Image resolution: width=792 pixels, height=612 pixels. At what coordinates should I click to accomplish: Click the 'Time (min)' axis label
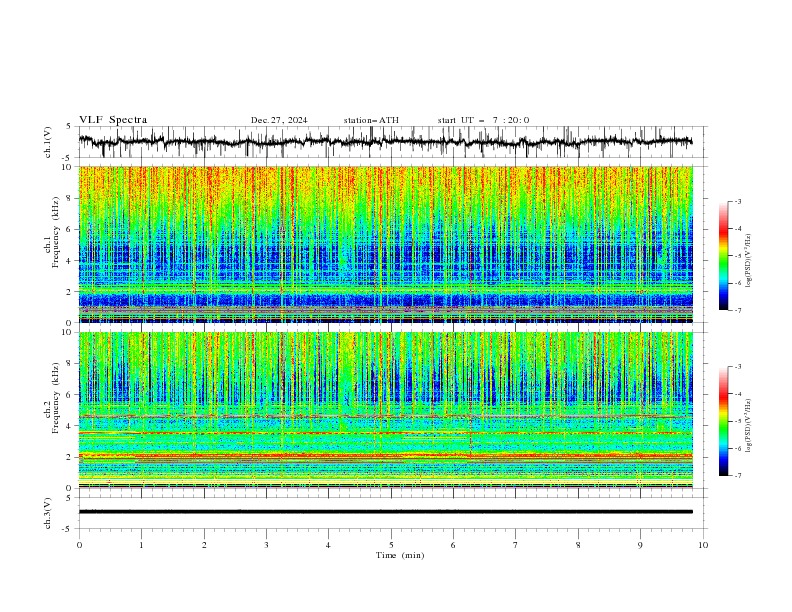pos(400,555)
